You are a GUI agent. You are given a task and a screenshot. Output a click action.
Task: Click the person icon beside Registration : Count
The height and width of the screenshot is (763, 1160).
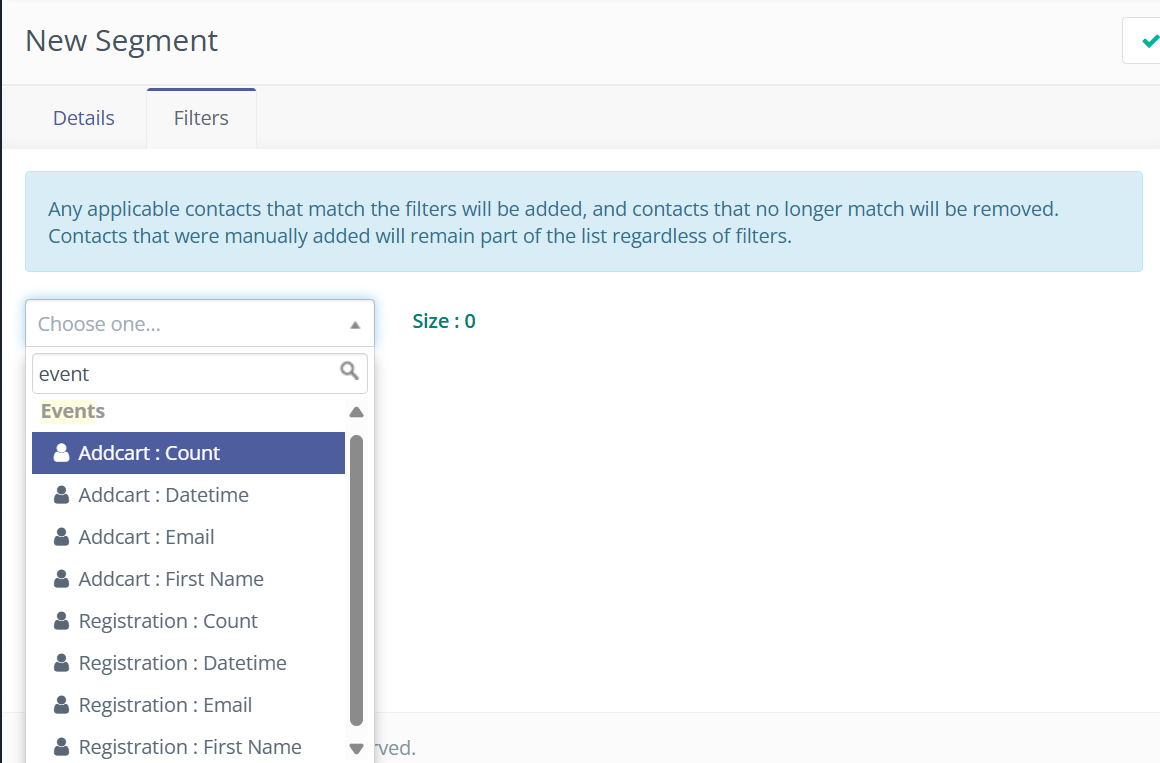[61, 621]
